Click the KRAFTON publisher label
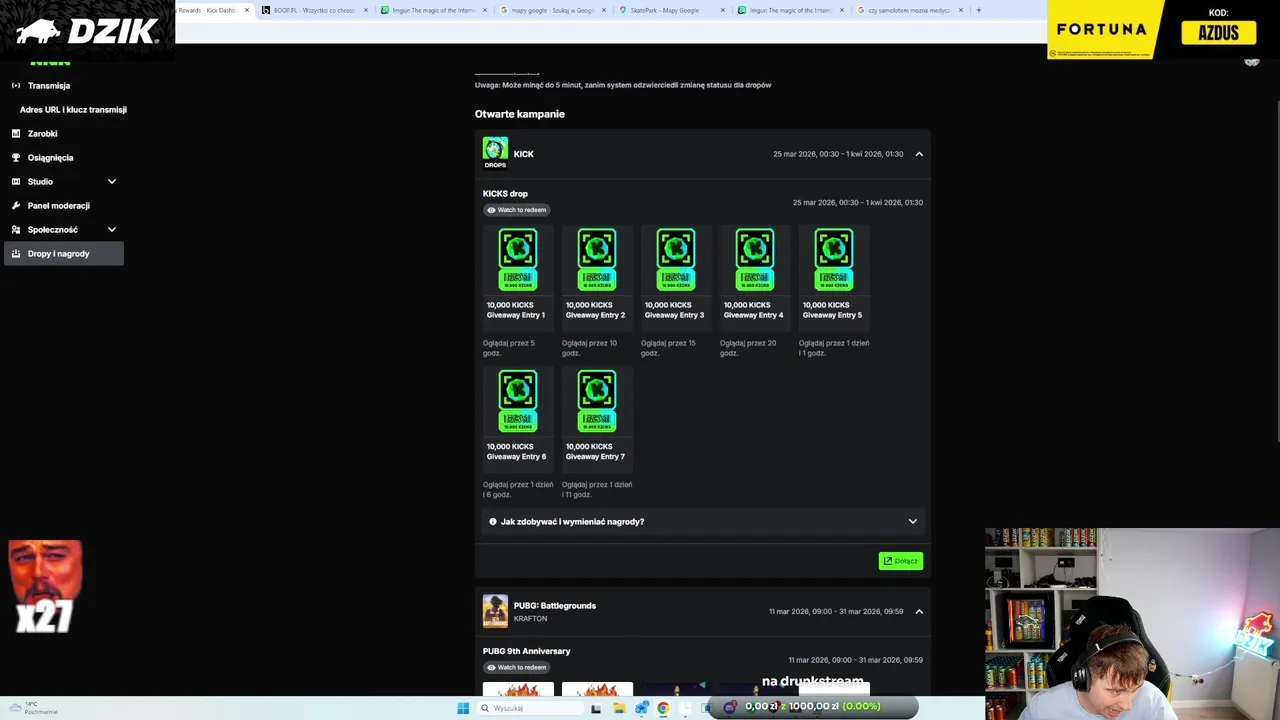The height and width of the screenshot is (720, 1280). coord(530,619)
